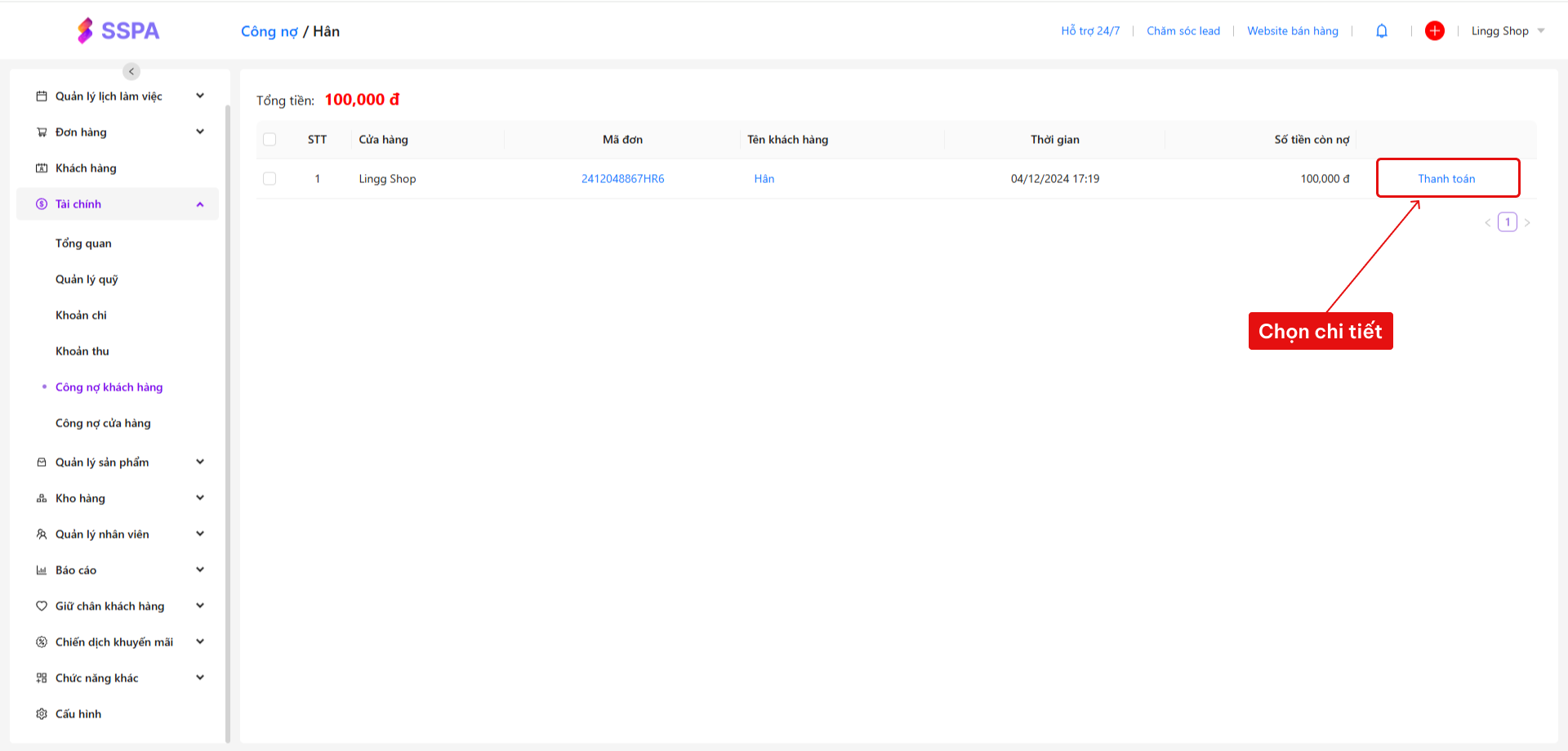Select page 1 in pagination
This screenshot has width=1568, height=751.
(1508, 222)
